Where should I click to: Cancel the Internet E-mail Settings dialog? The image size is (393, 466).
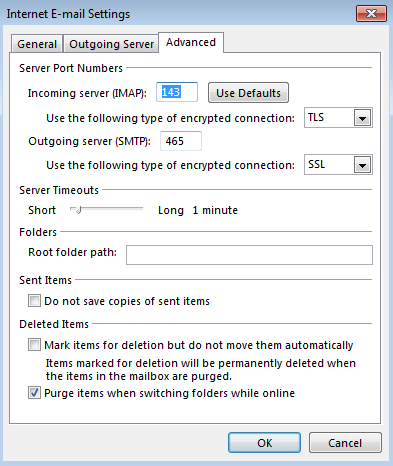[345, 443]
